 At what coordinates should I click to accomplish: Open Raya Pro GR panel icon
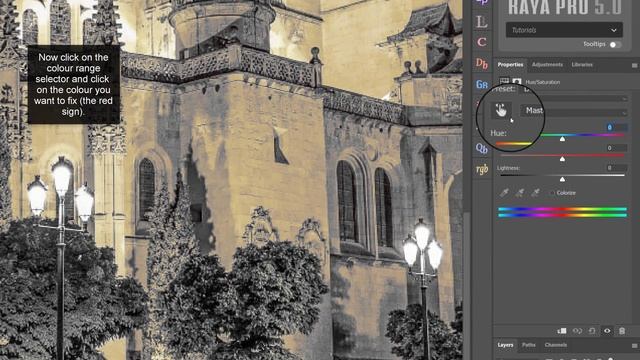[x=482, y=84]
